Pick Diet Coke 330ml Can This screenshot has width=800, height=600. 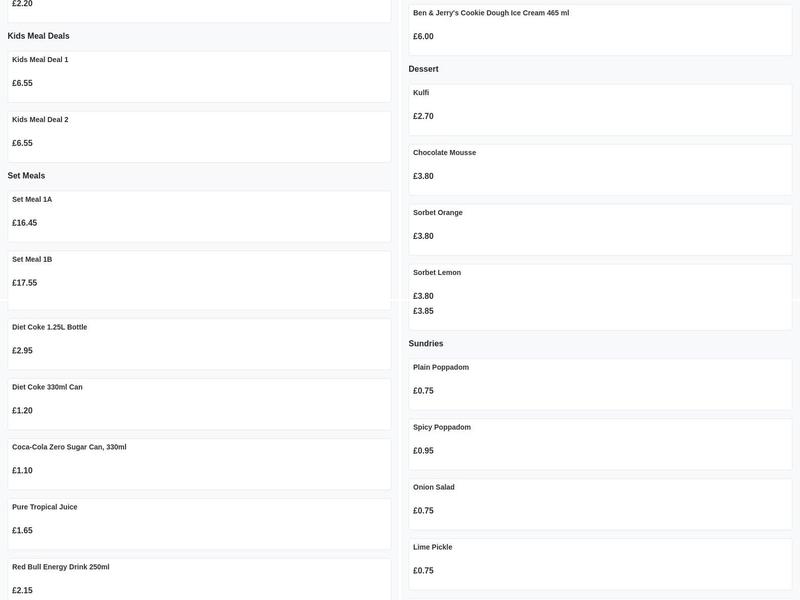(x=199, y=404)
